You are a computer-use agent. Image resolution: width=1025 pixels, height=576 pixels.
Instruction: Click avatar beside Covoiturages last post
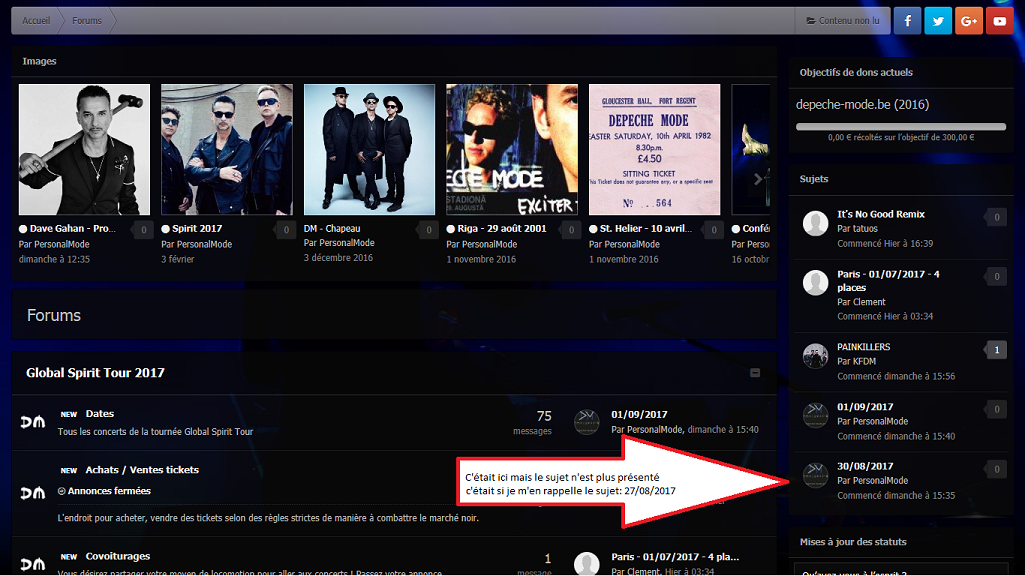click(586, 564)
